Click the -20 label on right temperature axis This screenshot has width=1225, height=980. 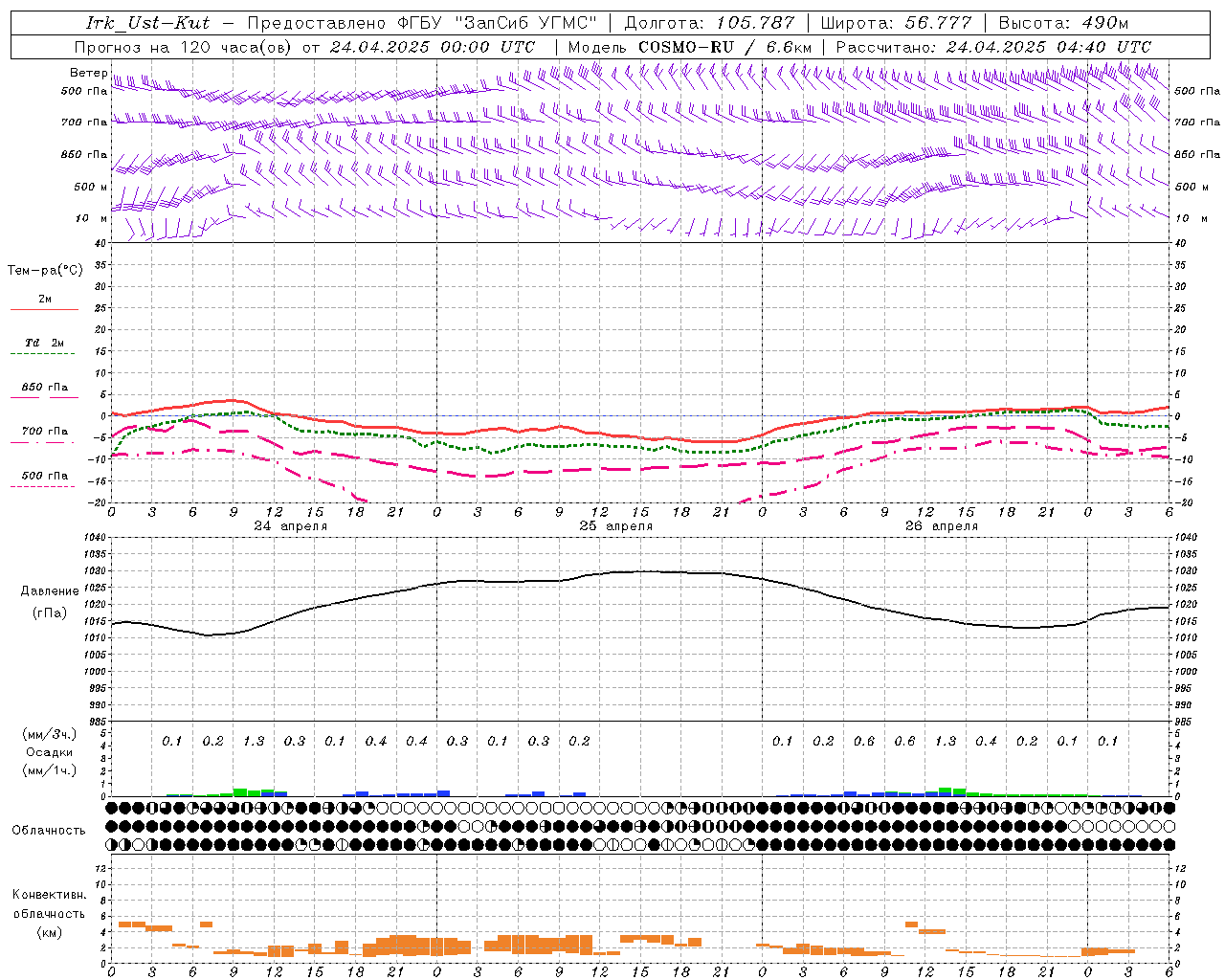tap(1182, 503)
